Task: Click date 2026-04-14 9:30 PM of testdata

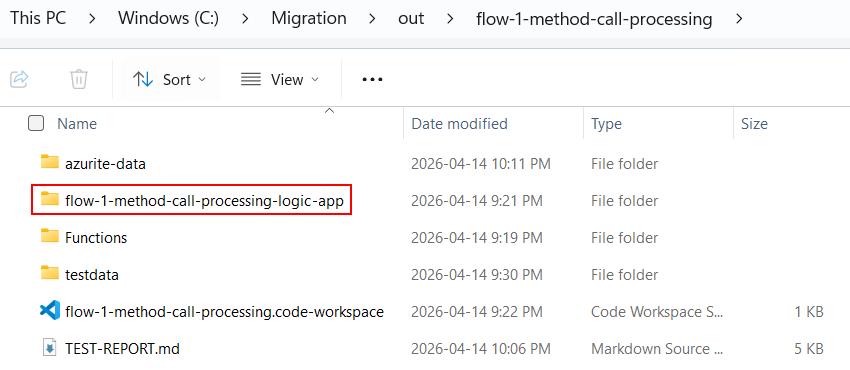Action: [477, 275]
